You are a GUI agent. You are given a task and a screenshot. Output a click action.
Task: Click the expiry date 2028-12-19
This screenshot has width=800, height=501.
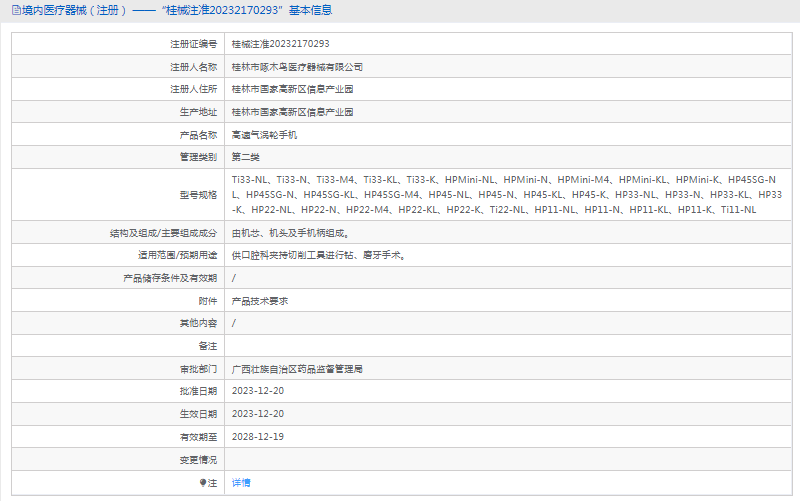(x=258, y=437)
